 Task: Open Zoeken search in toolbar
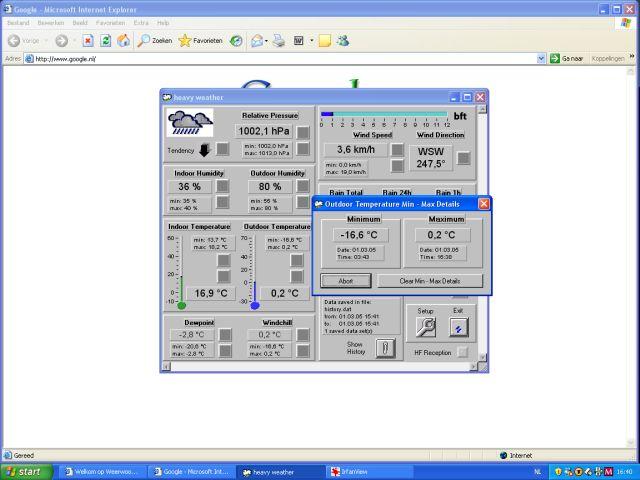point(155,41)
